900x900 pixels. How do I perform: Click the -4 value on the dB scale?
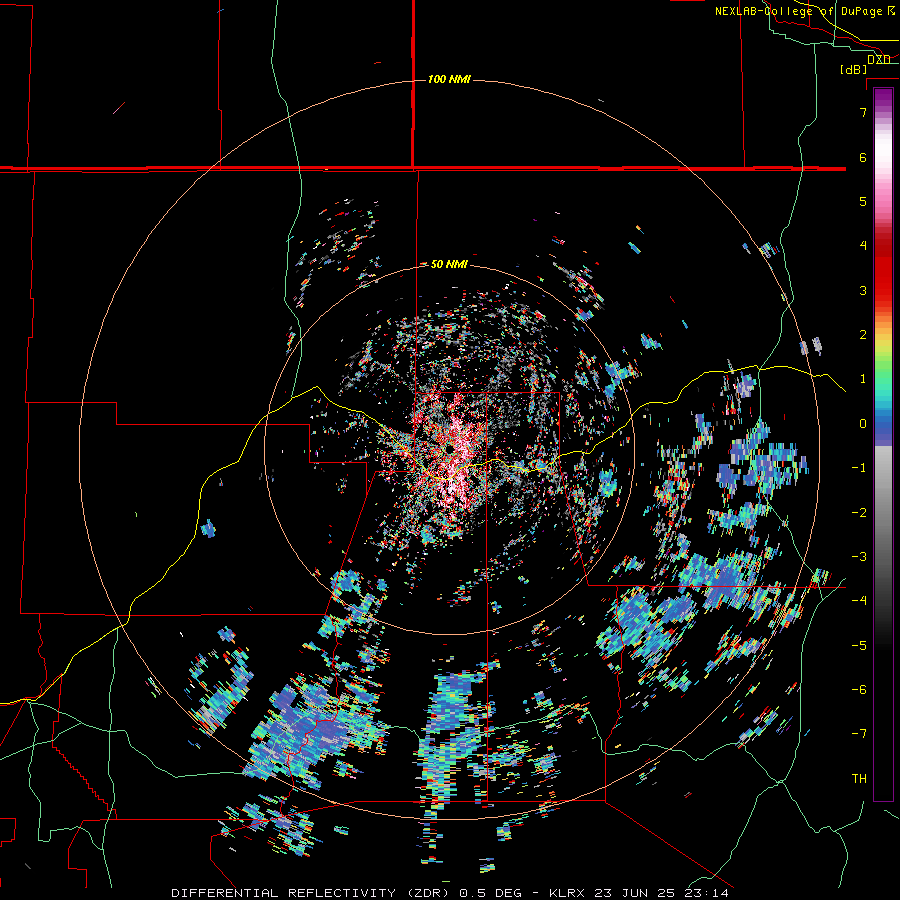point(859,600)
